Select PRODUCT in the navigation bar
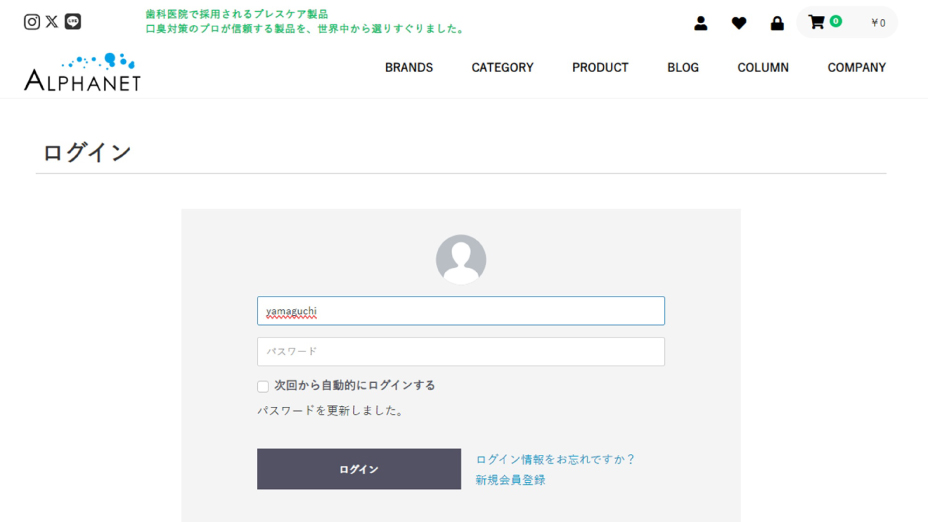 point(600,68)
